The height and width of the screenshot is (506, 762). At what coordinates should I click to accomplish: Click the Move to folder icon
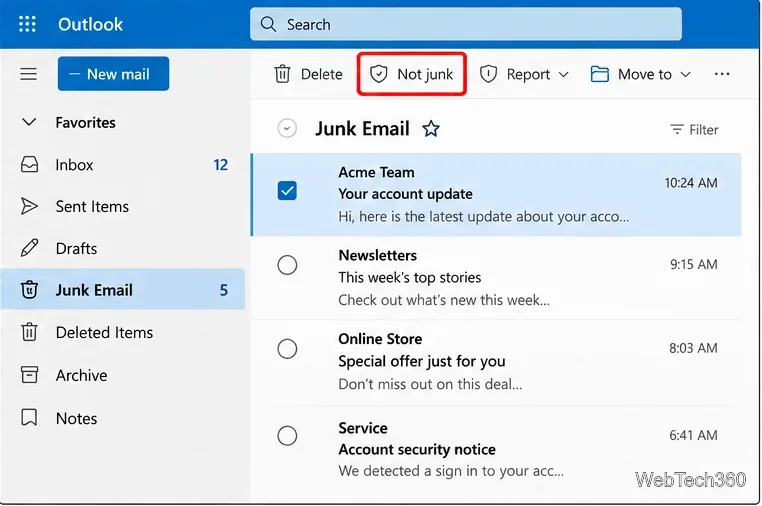coord(599,74)
